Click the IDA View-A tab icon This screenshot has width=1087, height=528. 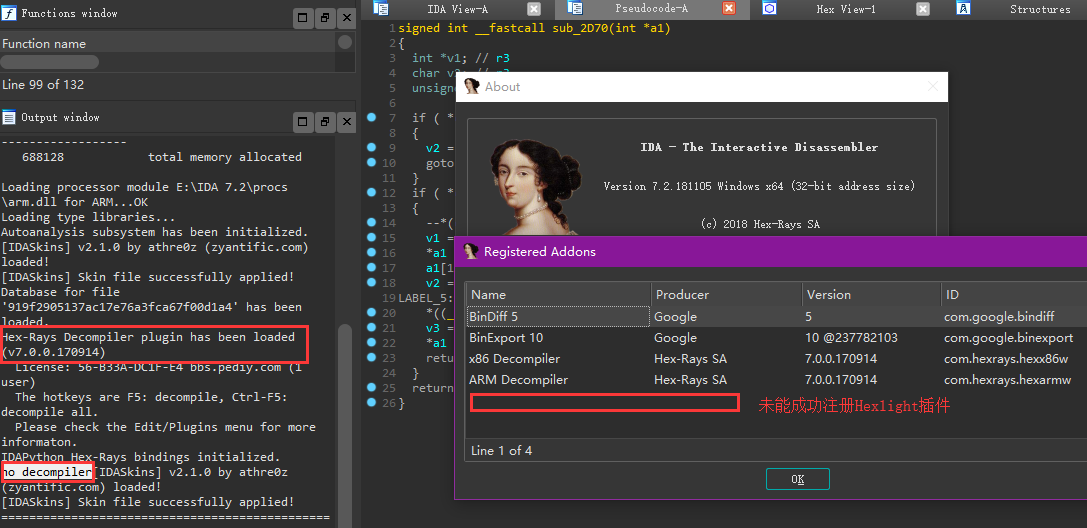[x=381, y=8]
